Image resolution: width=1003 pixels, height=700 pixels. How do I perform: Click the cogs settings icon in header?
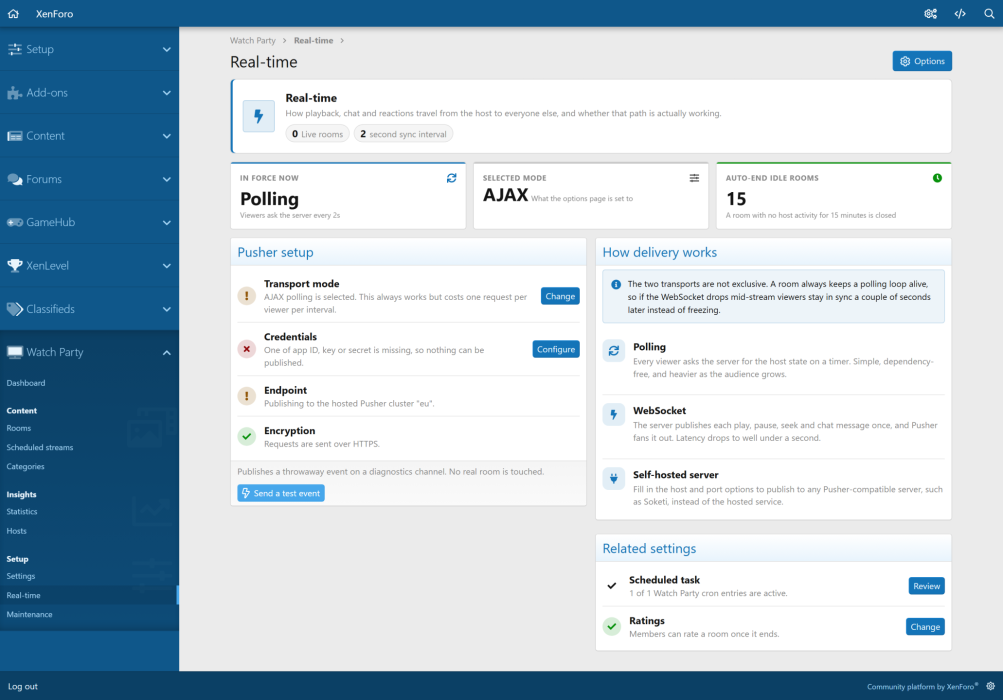pos(930,13)
